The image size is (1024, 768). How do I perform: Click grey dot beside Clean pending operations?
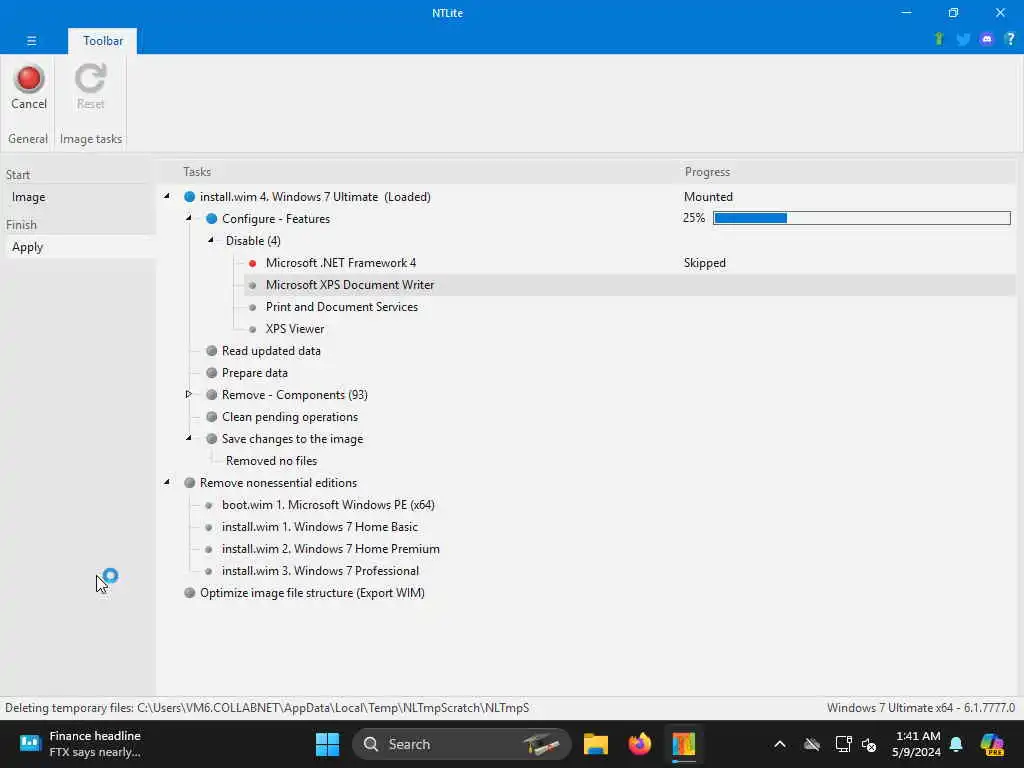pyautogui.click(x=212, y=417)
